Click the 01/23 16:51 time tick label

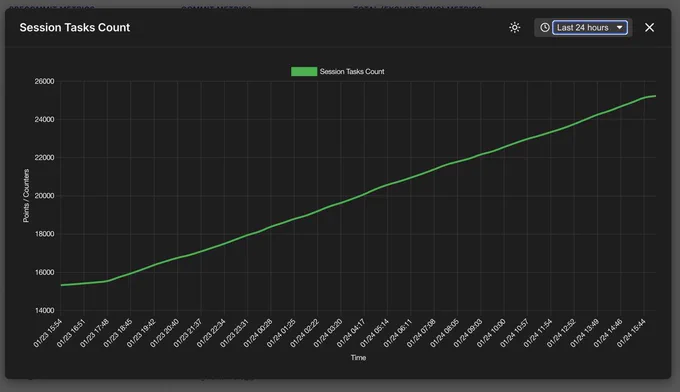click(x=71, y=333)
